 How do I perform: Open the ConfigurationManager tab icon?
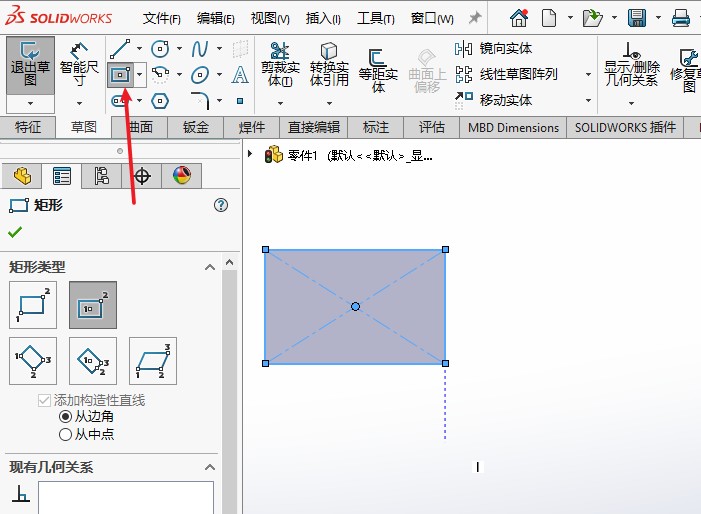(101, 176)
